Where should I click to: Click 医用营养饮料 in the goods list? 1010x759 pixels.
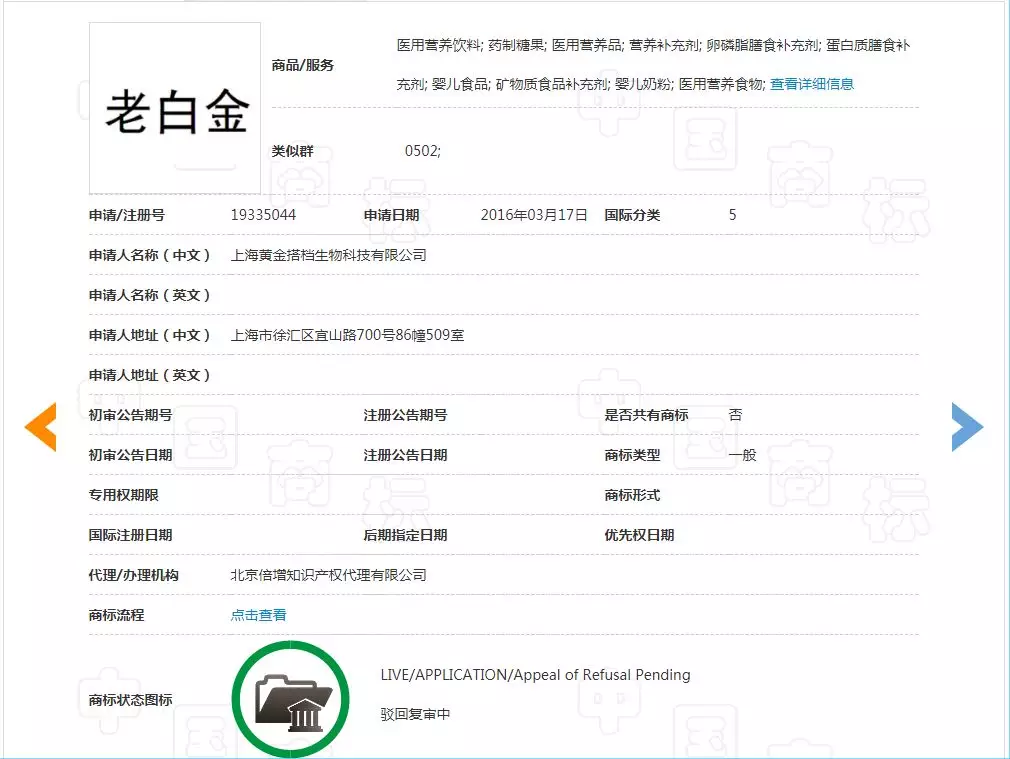point(438,45)
